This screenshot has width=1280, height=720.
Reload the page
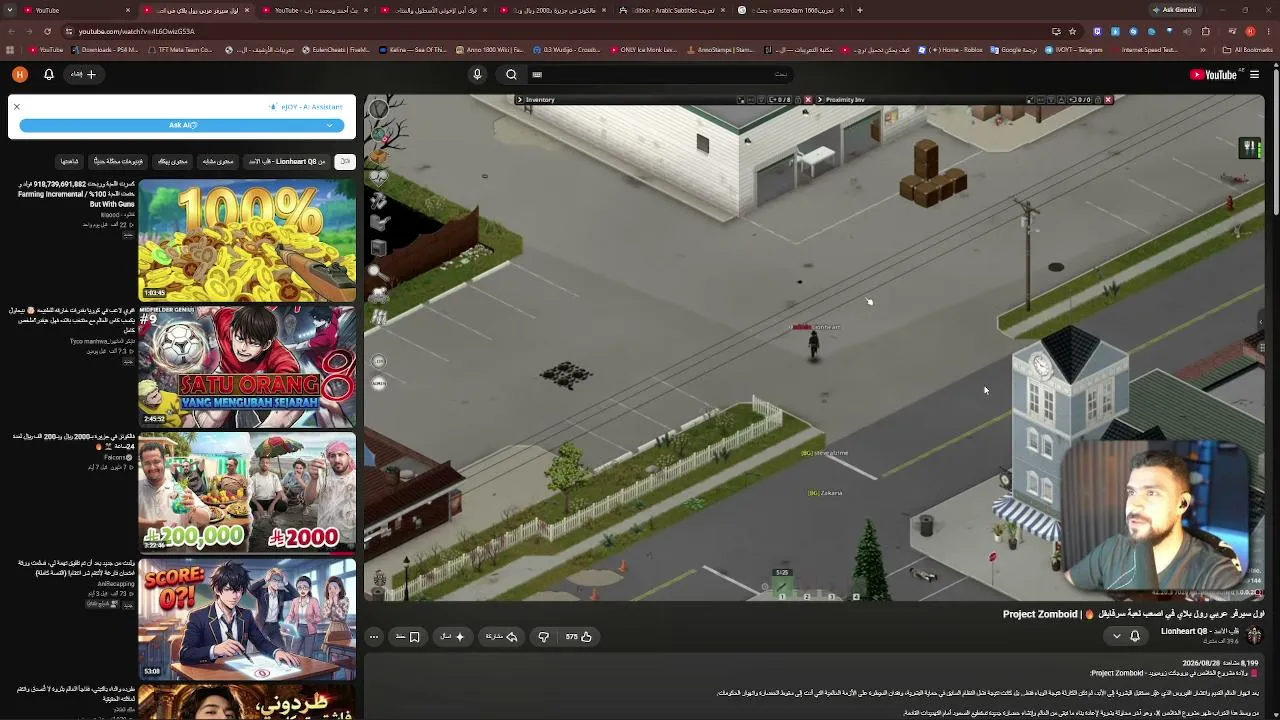tap(49, 31)
